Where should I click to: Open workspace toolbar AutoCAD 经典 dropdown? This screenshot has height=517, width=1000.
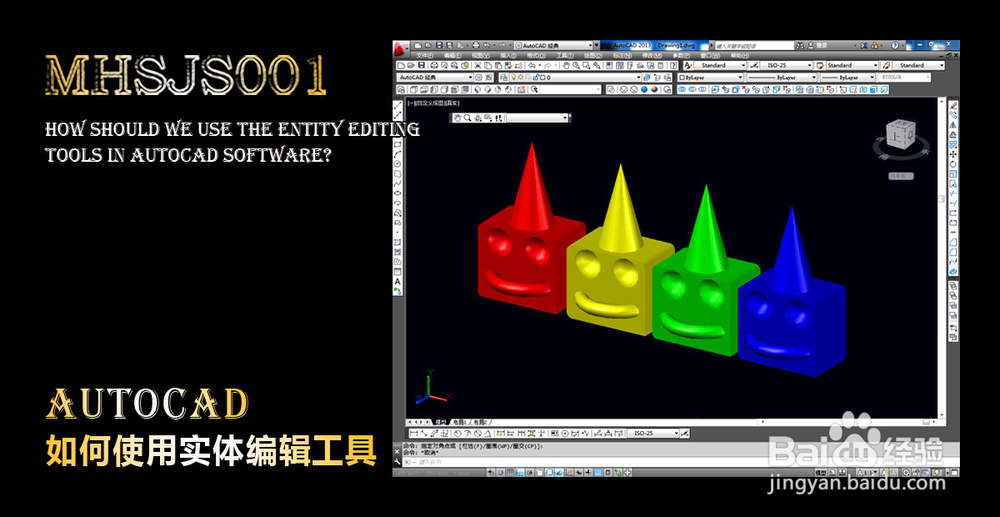coord(435,77)
